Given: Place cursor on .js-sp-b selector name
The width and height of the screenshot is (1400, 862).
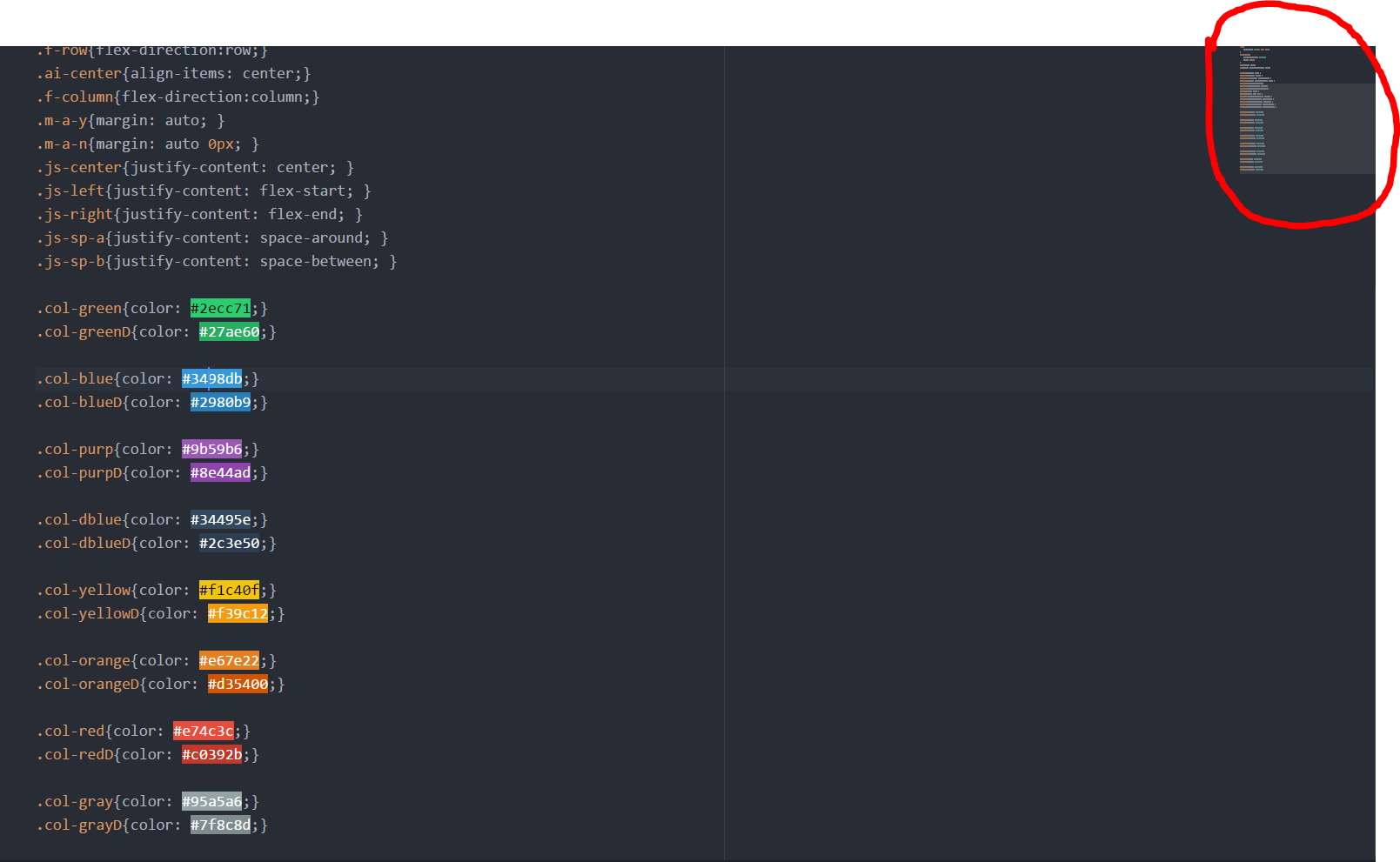Looking at the screenshot, I should click(x=70, y=261).
